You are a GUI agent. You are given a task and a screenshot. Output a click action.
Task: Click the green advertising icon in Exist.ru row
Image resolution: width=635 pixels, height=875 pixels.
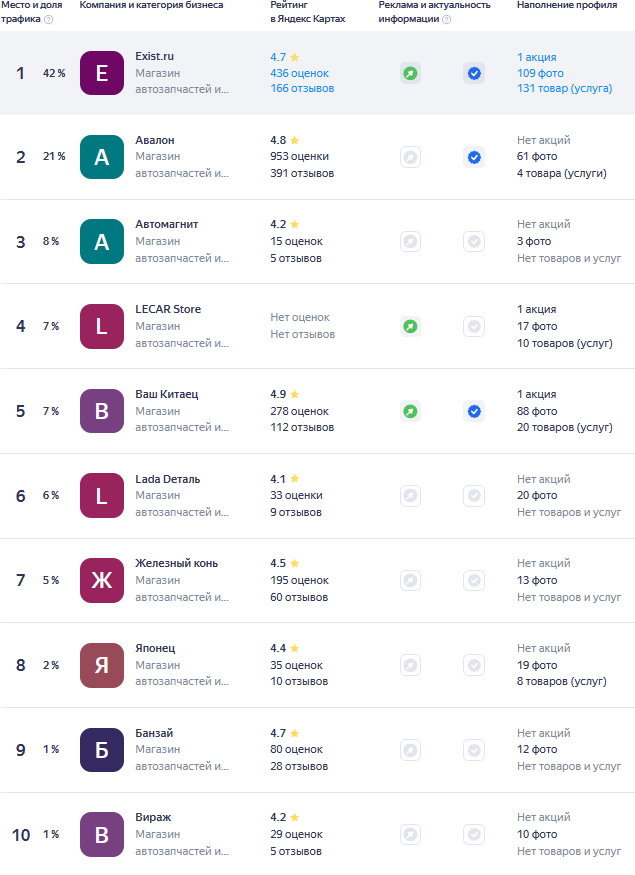pos(410,73)
